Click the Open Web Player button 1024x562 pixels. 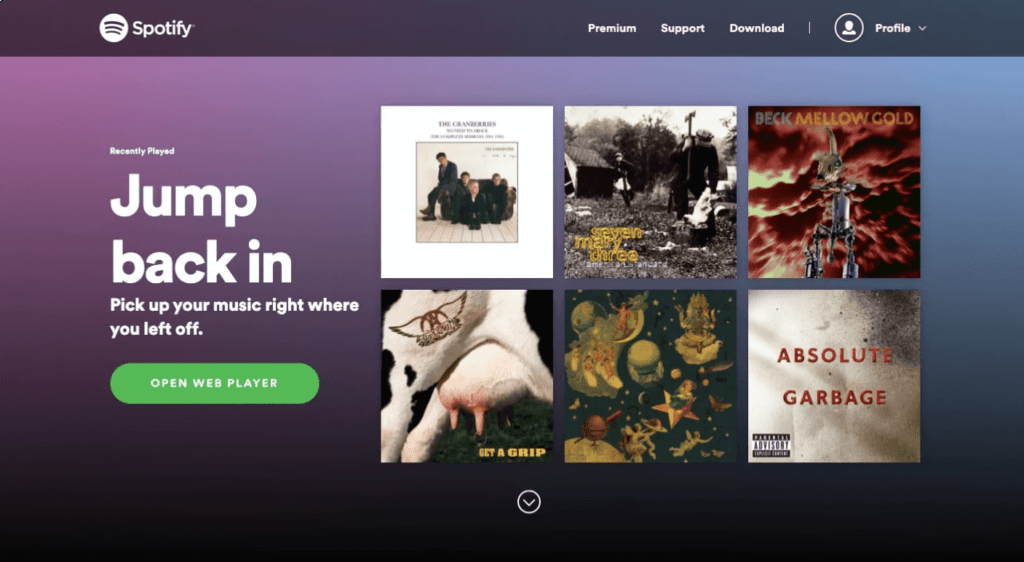(x=214, y=383)
